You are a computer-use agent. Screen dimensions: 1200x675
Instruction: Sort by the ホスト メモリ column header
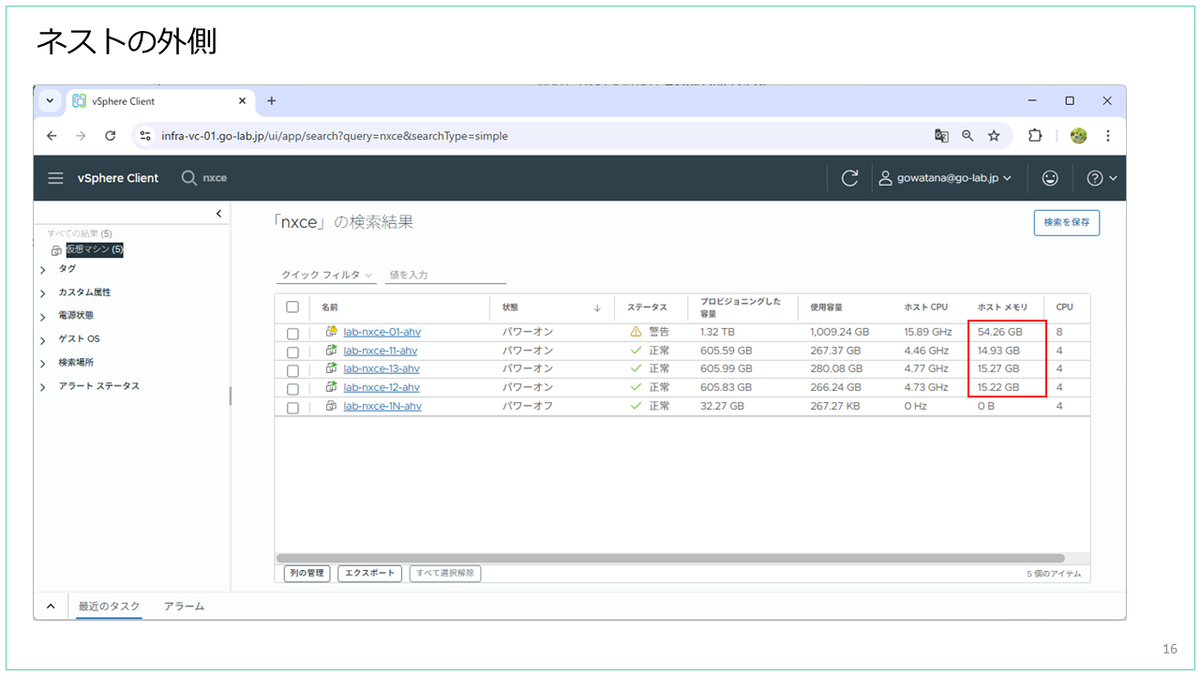pyautogui.click(x=1002, y=308)
